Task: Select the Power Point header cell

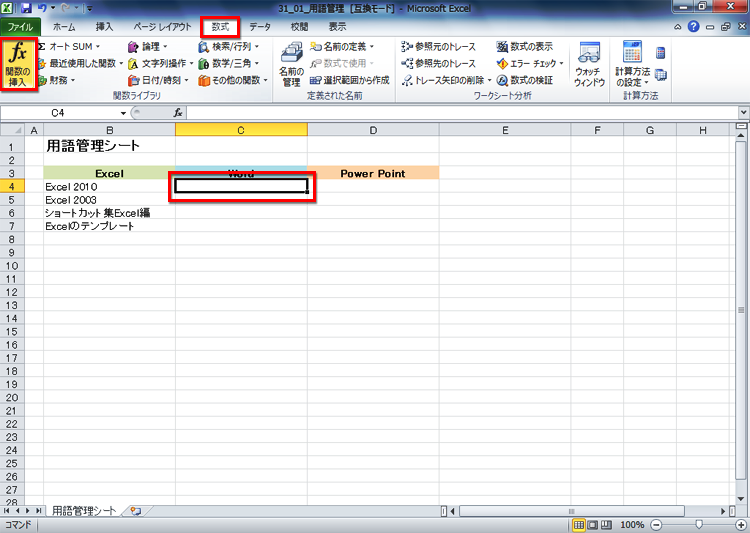Action: [373, 173]
